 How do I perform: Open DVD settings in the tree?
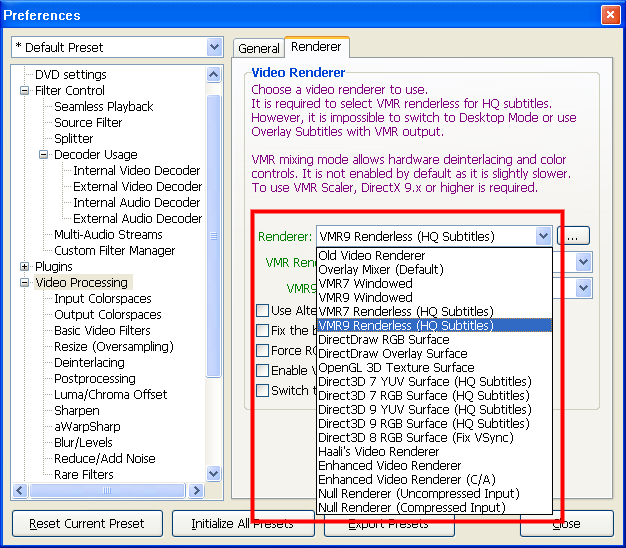point(71,75)
